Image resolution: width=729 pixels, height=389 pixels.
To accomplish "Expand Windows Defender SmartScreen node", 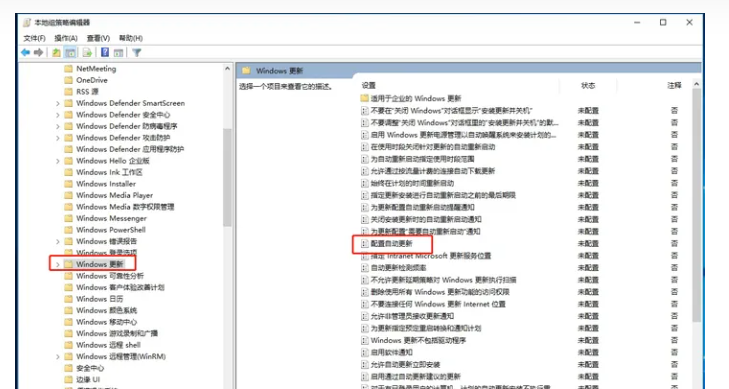I will click(58, 103).
